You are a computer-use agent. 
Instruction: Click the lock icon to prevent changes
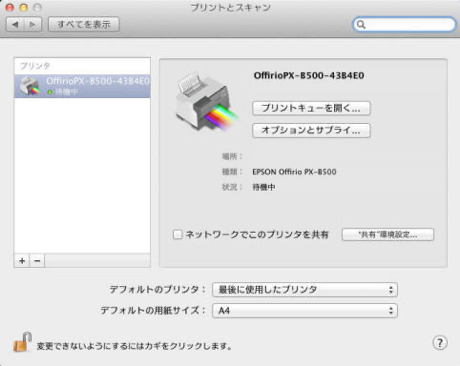(x=22, y=342)
